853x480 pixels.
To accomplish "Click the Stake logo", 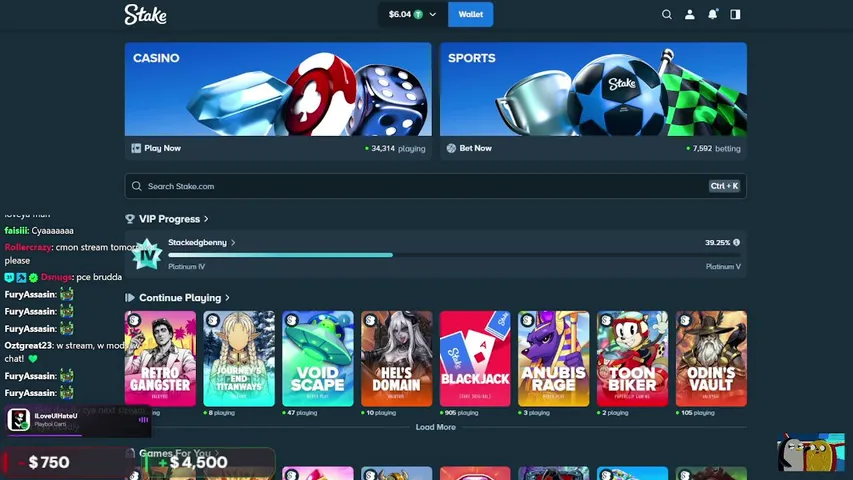I will click(145, 15).
